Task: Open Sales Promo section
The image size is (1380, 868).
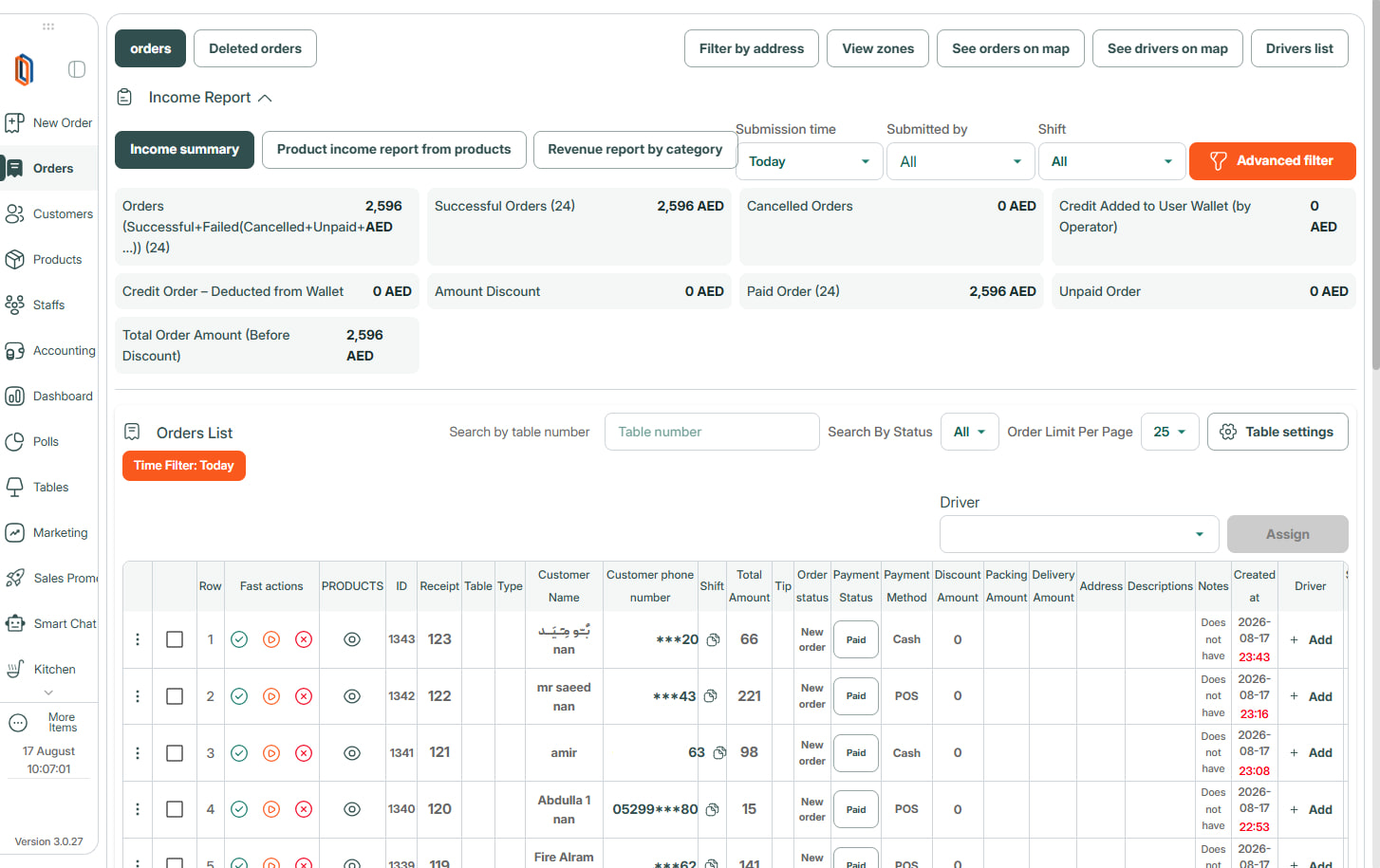Action: 49,578
